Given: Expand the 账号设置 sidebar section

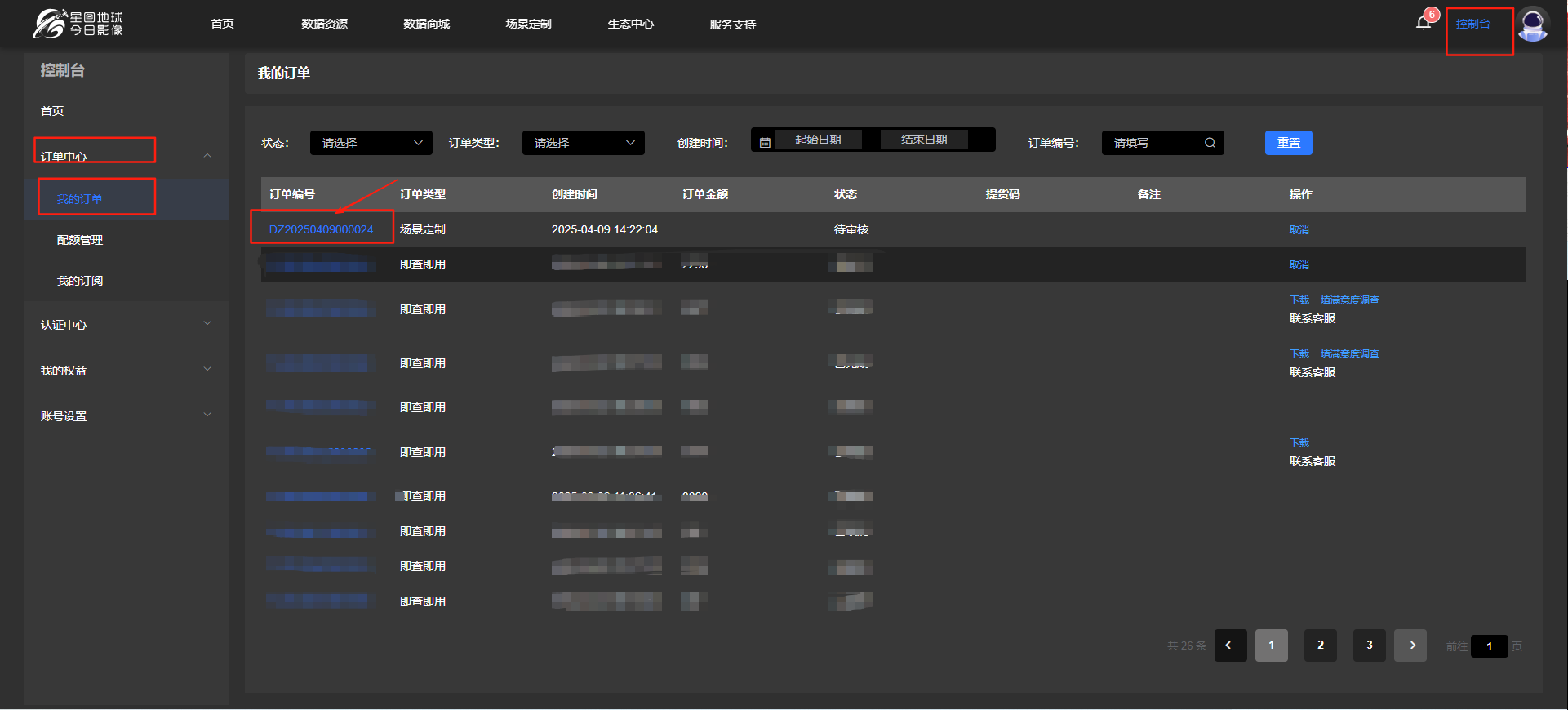Looking at the screenshot, I should click(207, 415).
